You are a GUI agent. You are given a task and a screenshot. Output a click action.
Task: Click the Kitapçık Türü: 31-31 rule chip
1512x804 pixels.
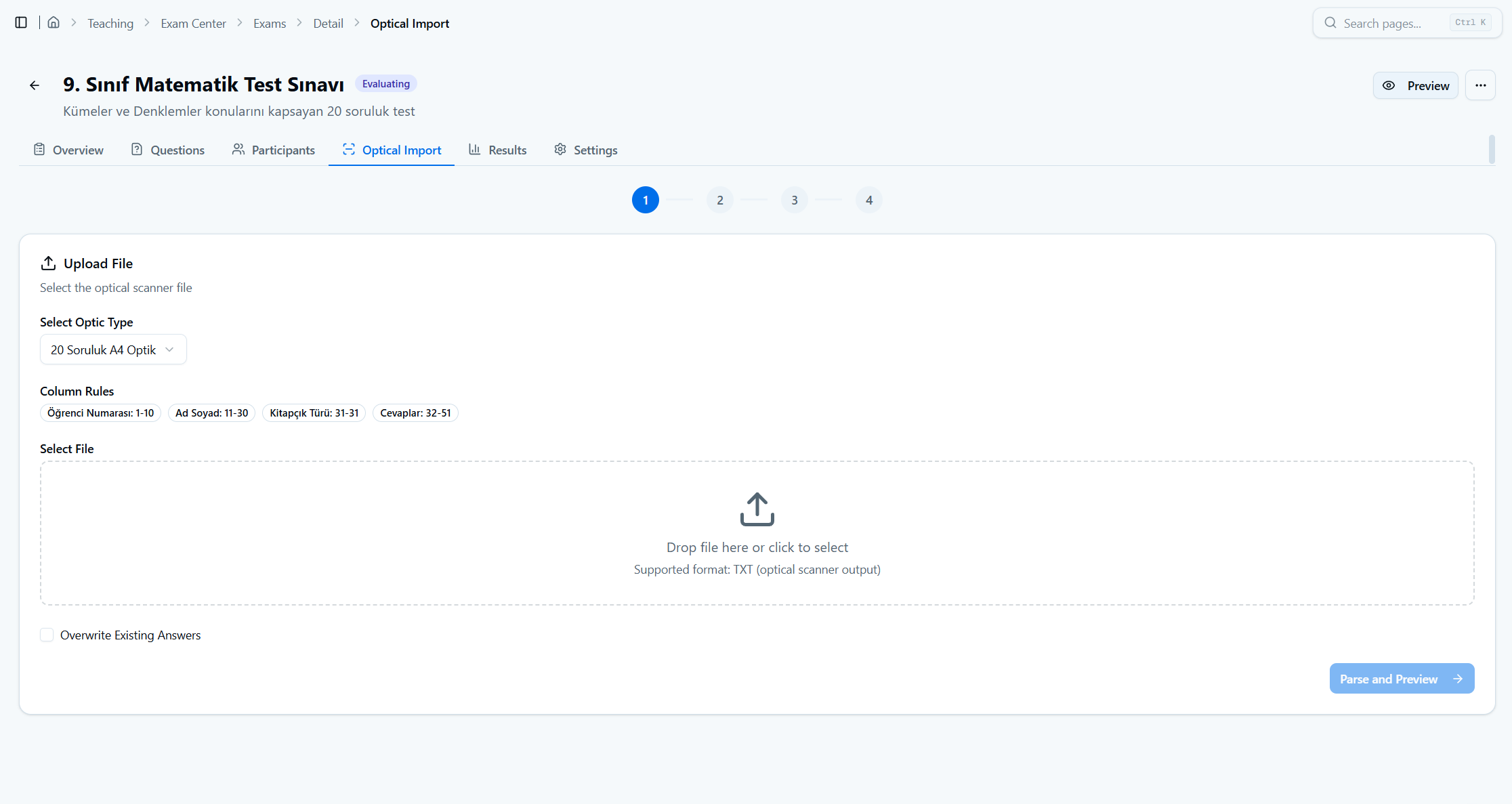coord(314,413)
